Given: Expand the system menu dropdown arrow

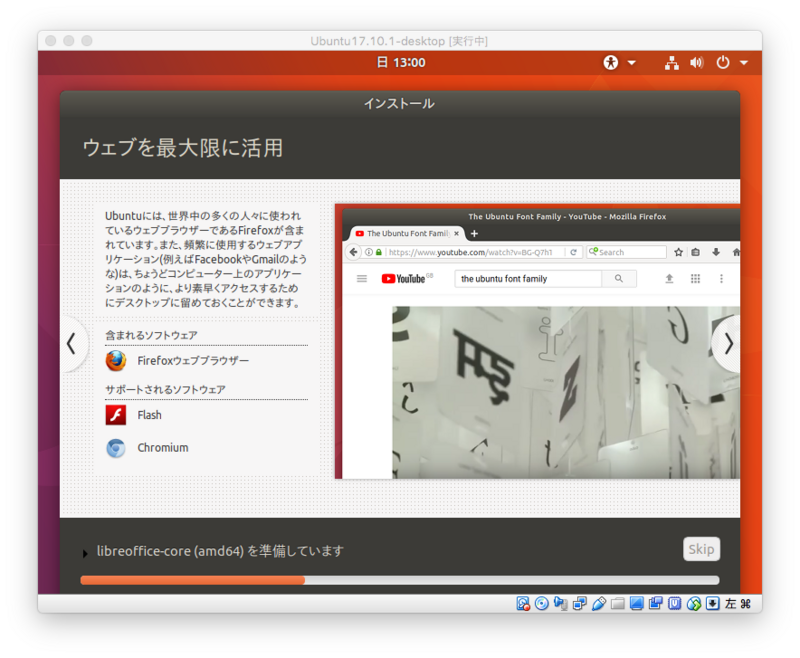Looking at the screenshot, I should pos(744,63).
